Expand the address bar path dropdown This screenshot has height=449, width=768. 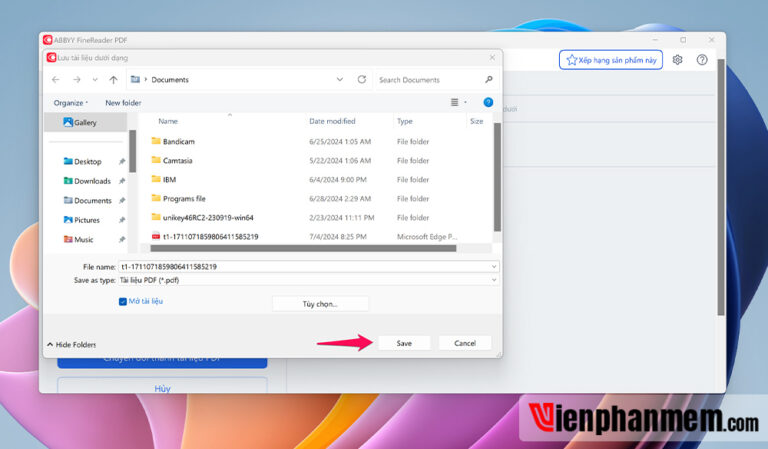342,79
